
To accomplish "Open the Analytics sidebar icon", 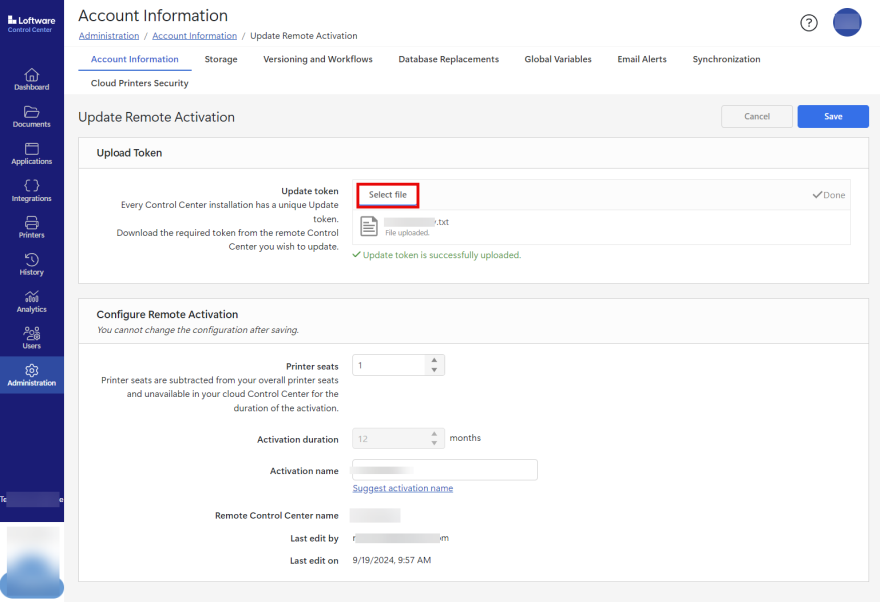I will tap(31, 301).
